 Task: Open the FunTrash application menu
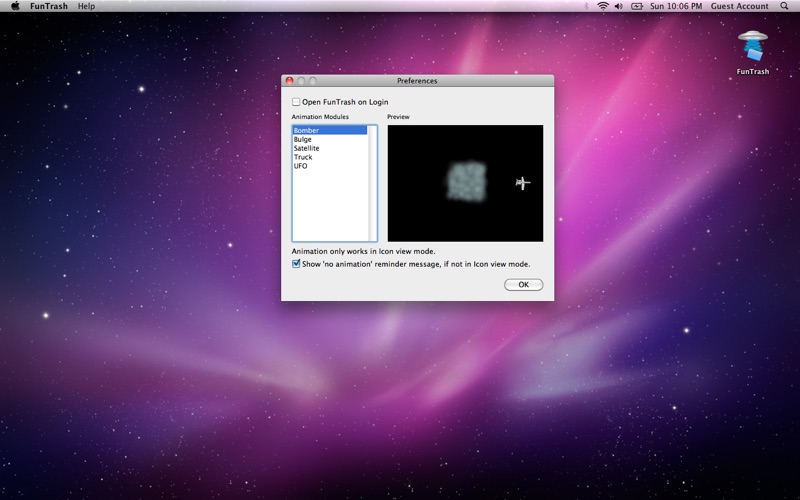[48, 6]
